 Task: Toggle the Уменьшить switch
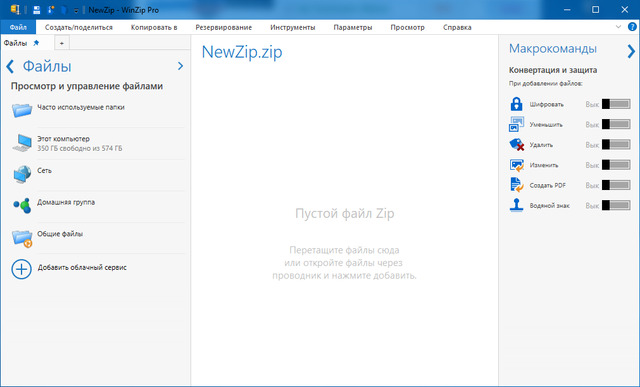616,124
